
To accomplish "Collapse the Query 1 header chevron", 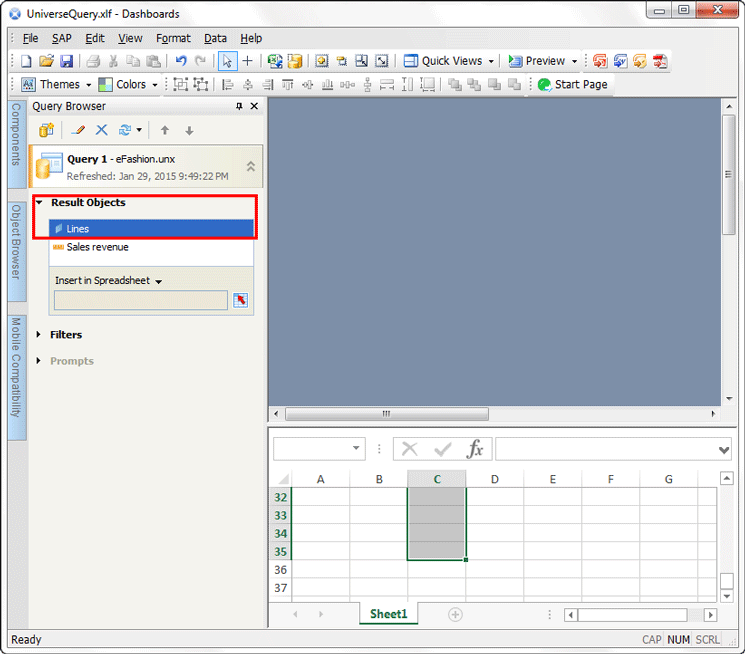I will [x=250, y=167].
